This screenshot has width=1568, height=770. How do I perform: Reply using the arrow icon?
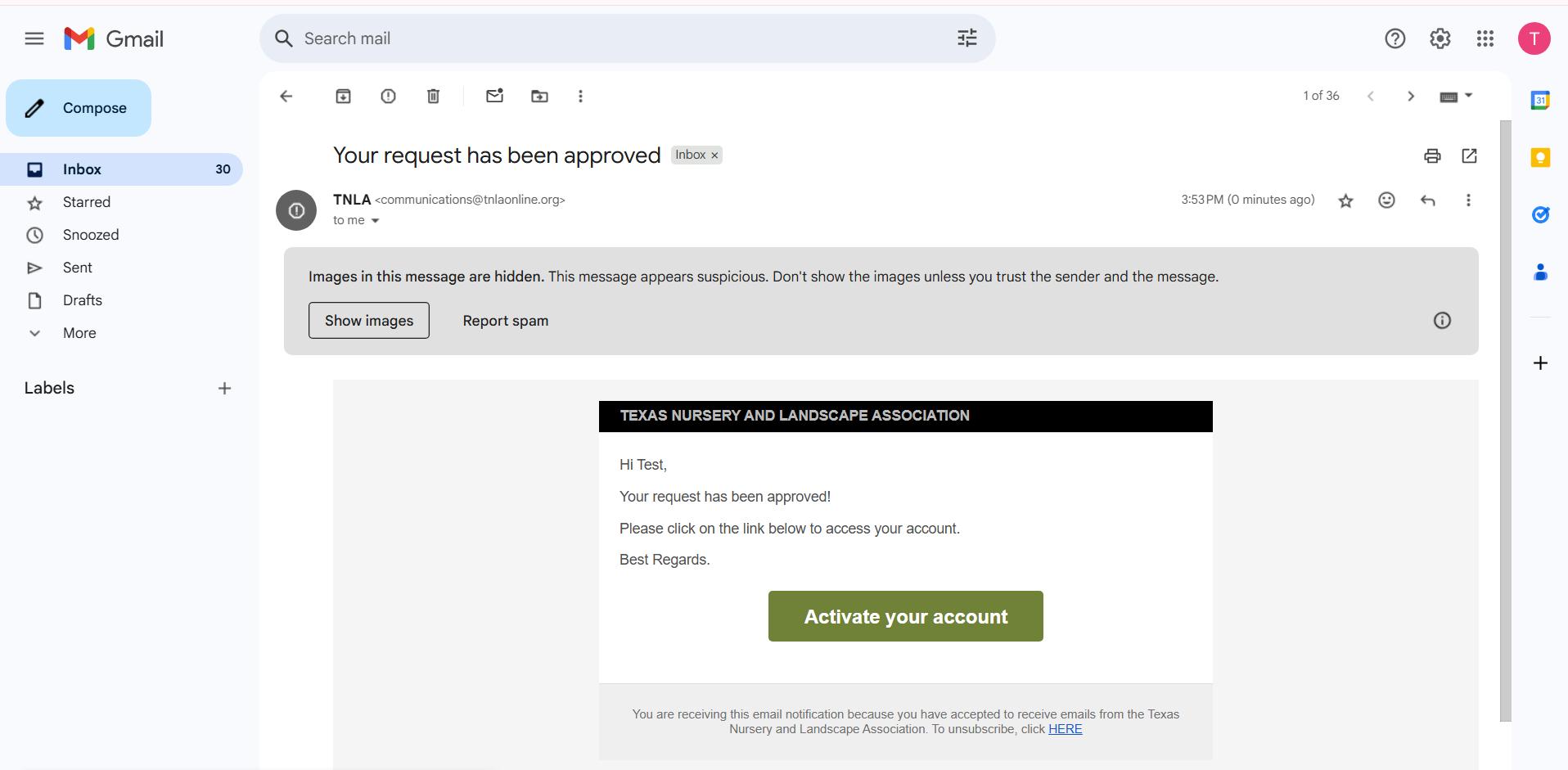click(1427, 200)
